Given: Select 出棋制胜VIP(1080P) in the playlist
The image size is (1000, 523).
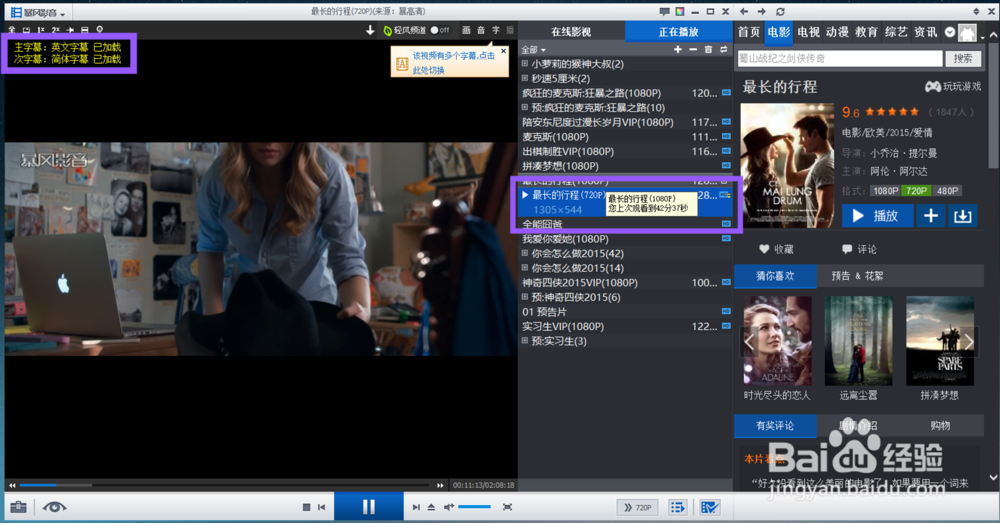Looking at the screenshot, I should pos(626,151).
